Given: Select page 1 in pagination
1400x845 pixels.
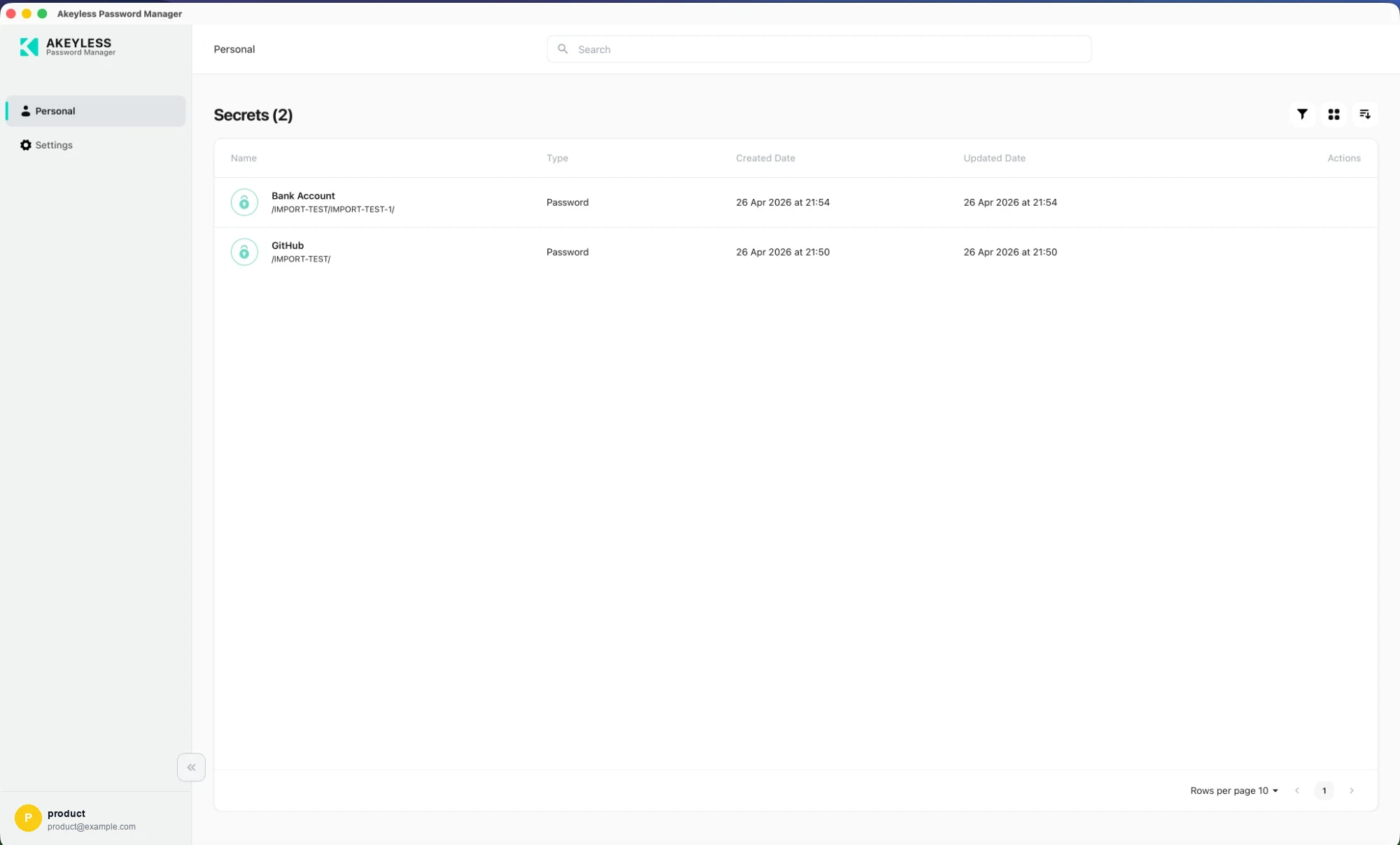Looking at the screenshot, I should (x=1324, y=790).
